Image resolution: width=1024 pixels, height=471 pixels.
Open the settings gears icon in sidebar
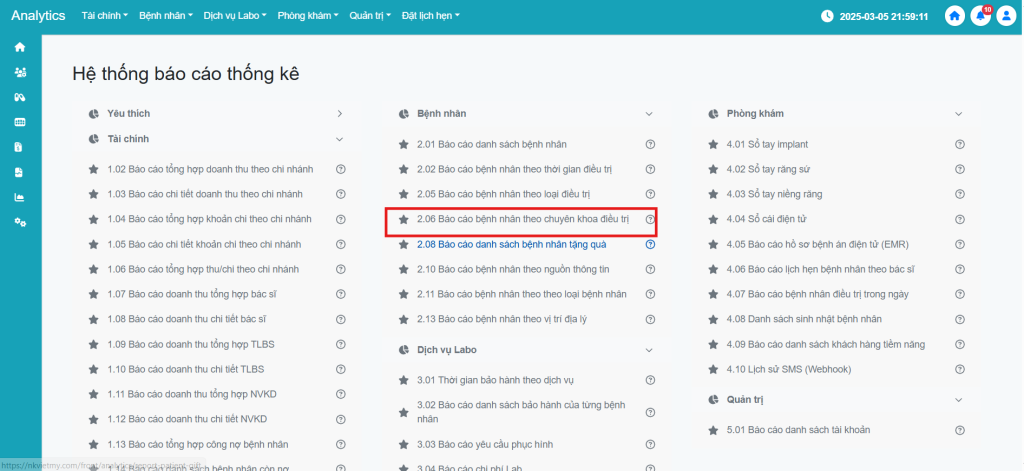click(x=20, y=222)
